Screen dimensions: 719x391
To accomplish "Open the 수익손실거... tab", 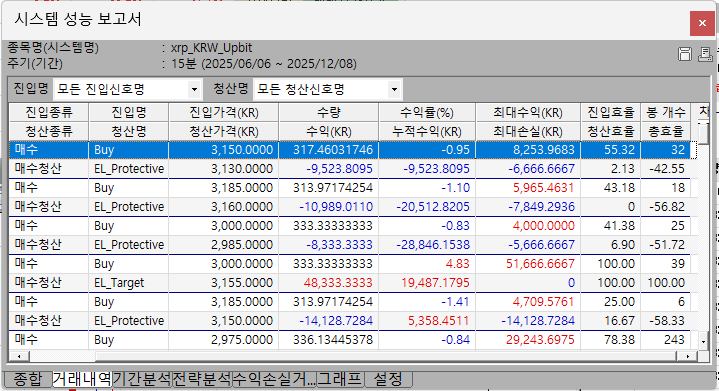I will click(x=274, y=379).
